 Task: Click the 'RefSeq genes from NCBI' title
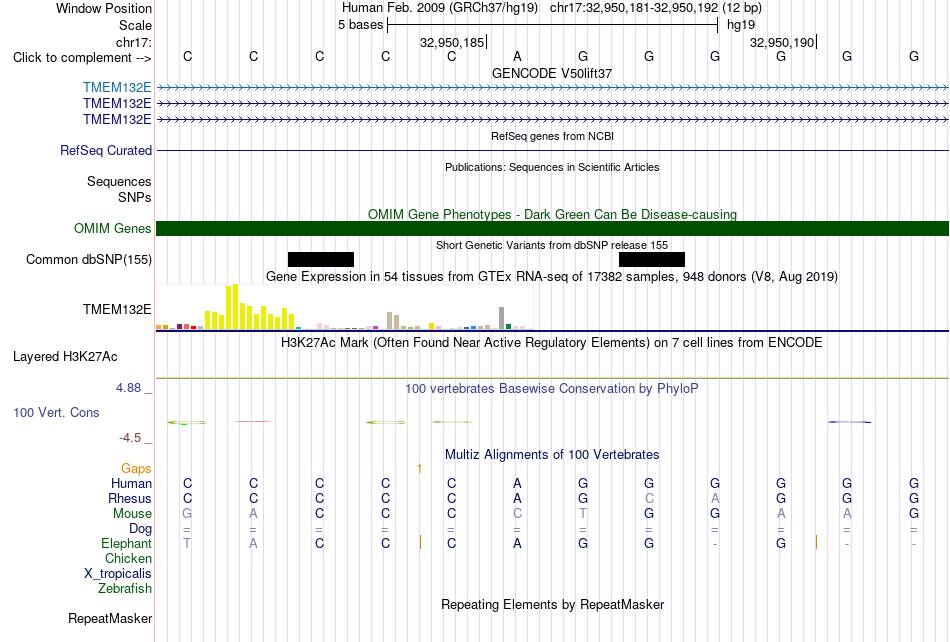(553, 136)
